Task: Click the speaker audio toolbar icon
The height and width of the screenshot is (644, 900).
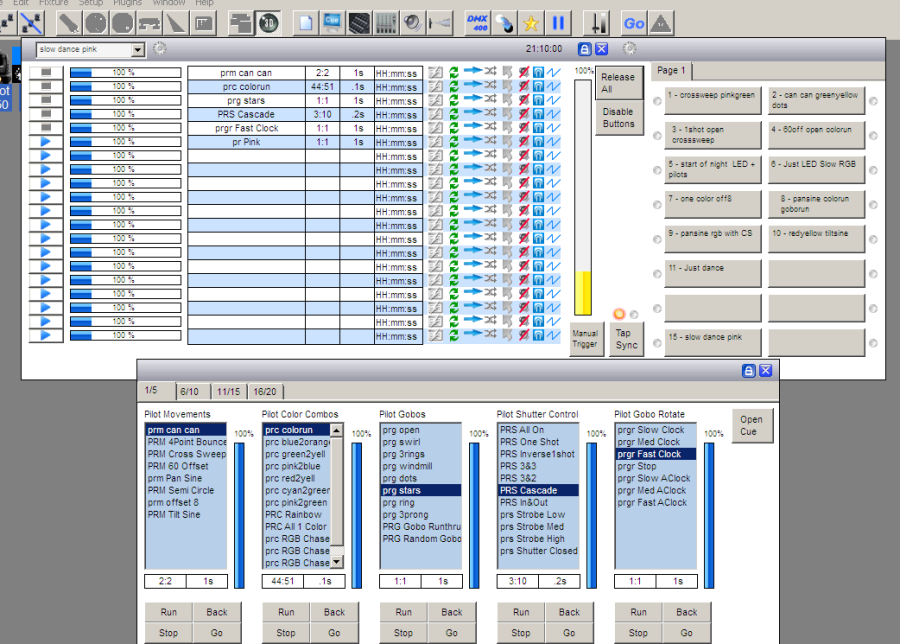Action: [x=413, y=24]
